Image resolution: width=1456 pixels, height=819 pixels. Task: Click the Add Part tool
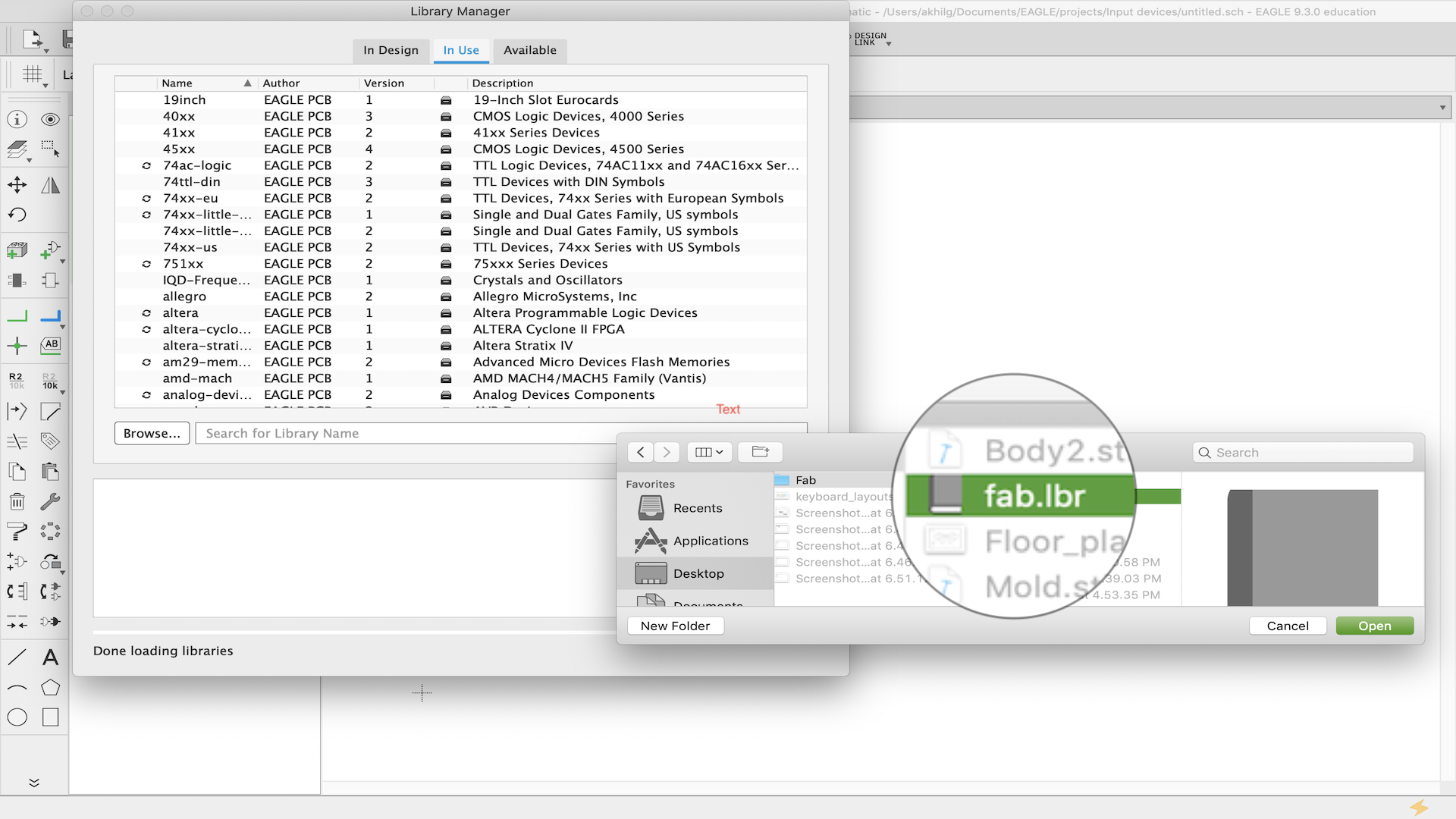pyautogui.click(x=51, y=250)
